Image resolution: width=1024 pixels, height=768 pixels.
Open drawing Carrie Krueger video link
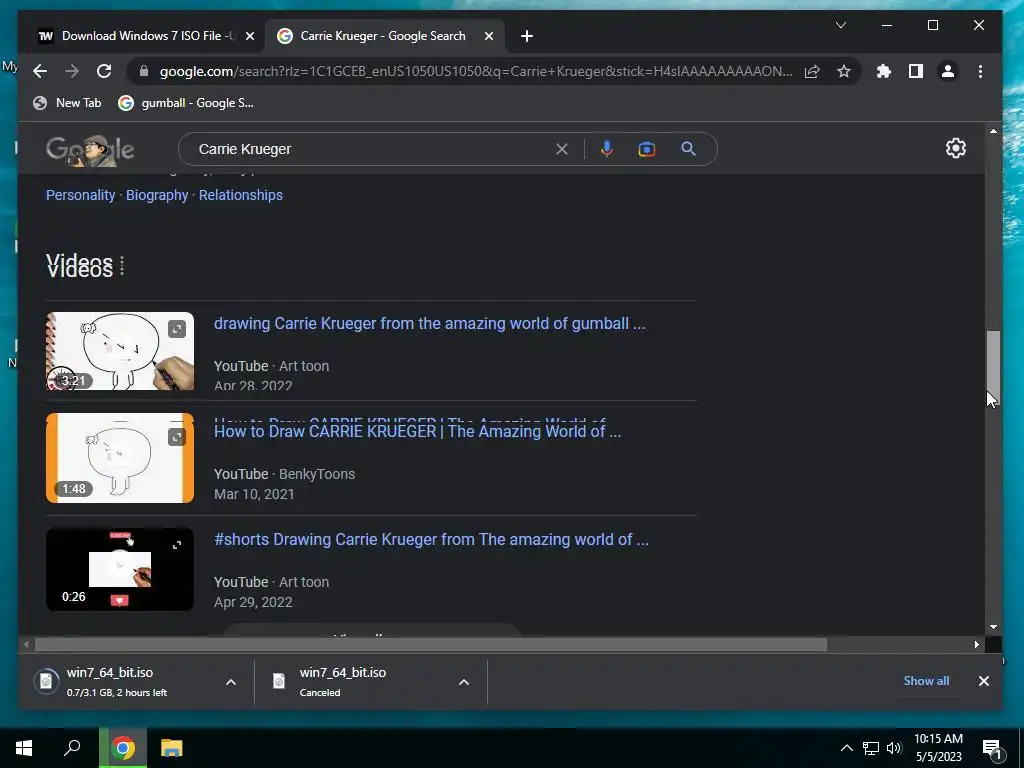[x=430, y=323]
